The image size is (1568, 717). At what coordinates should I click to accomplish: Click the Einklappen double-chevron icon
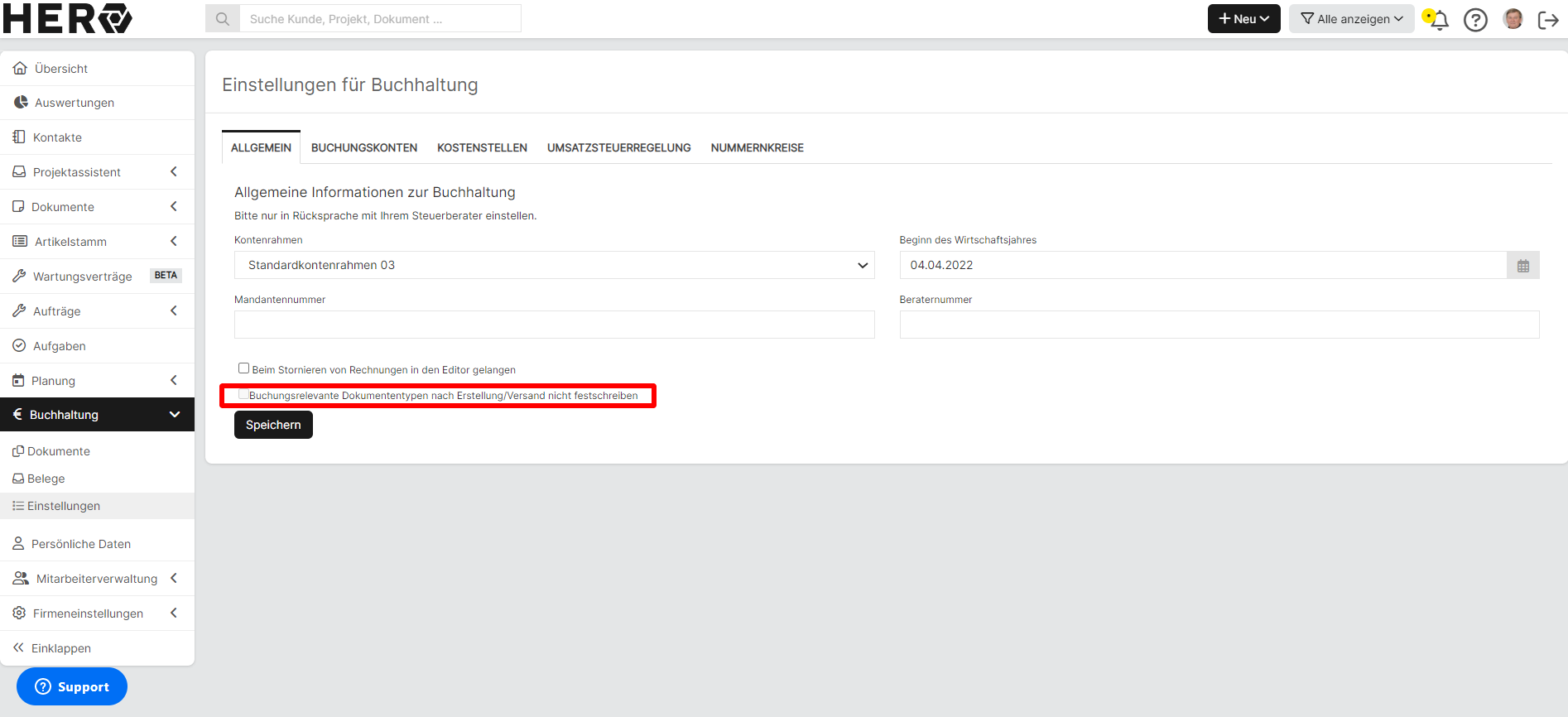tap(18, 647)
